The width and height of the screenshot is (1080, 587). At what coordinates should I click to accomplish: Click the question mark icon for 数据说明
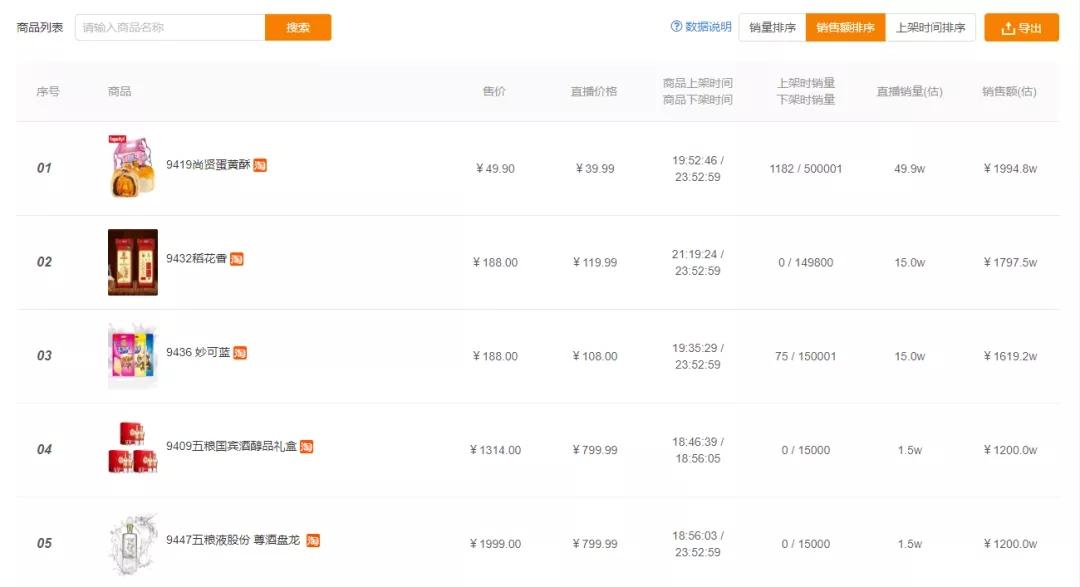(x=676, y=26)
